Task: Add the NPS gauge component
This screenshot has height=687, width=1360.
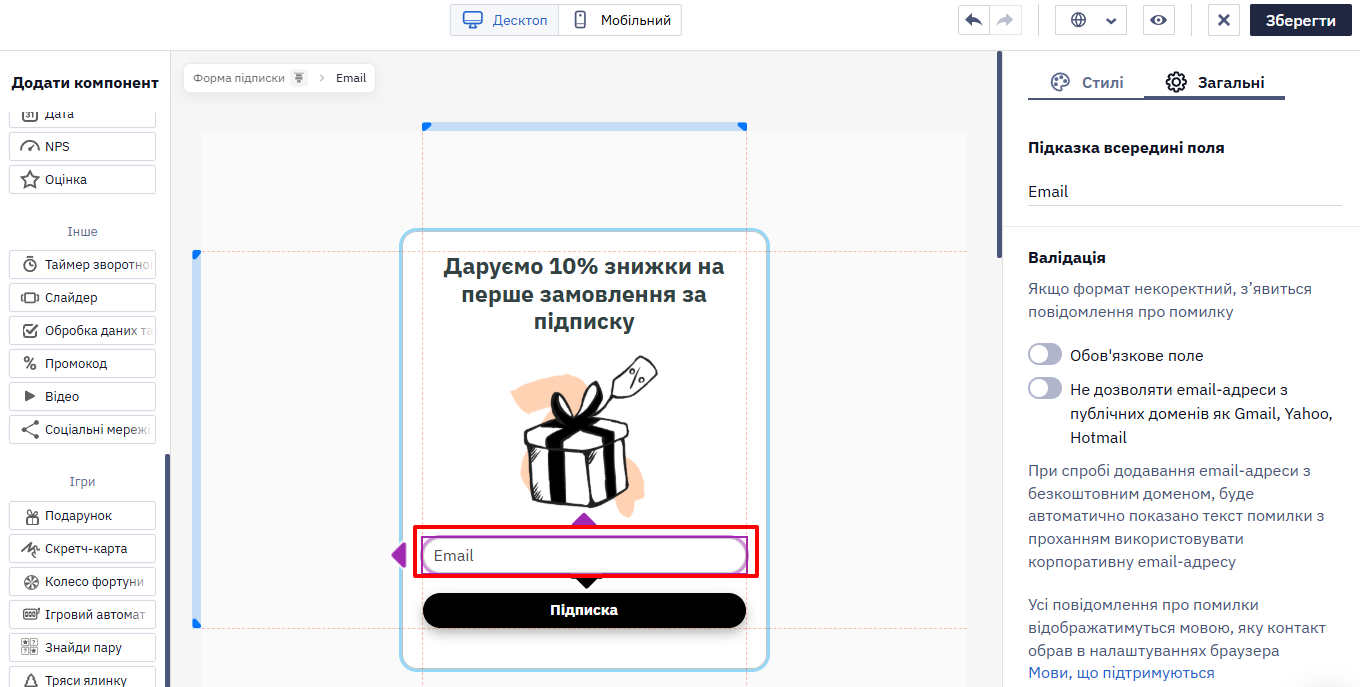Action: 83,146
